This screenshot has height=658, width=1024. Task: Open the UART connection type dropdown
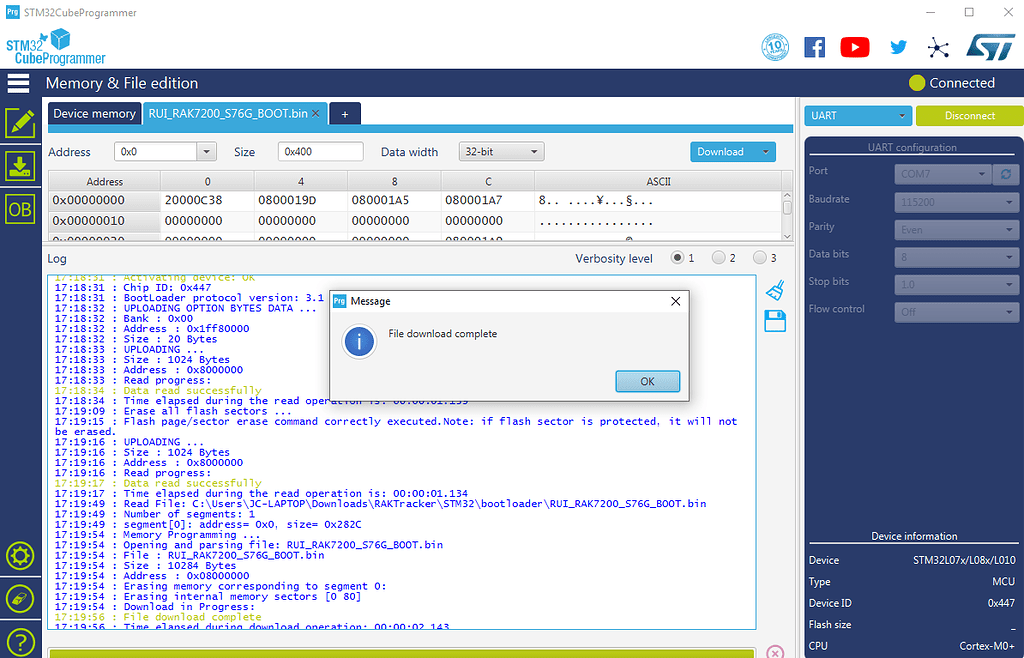[x=858, y=115]
